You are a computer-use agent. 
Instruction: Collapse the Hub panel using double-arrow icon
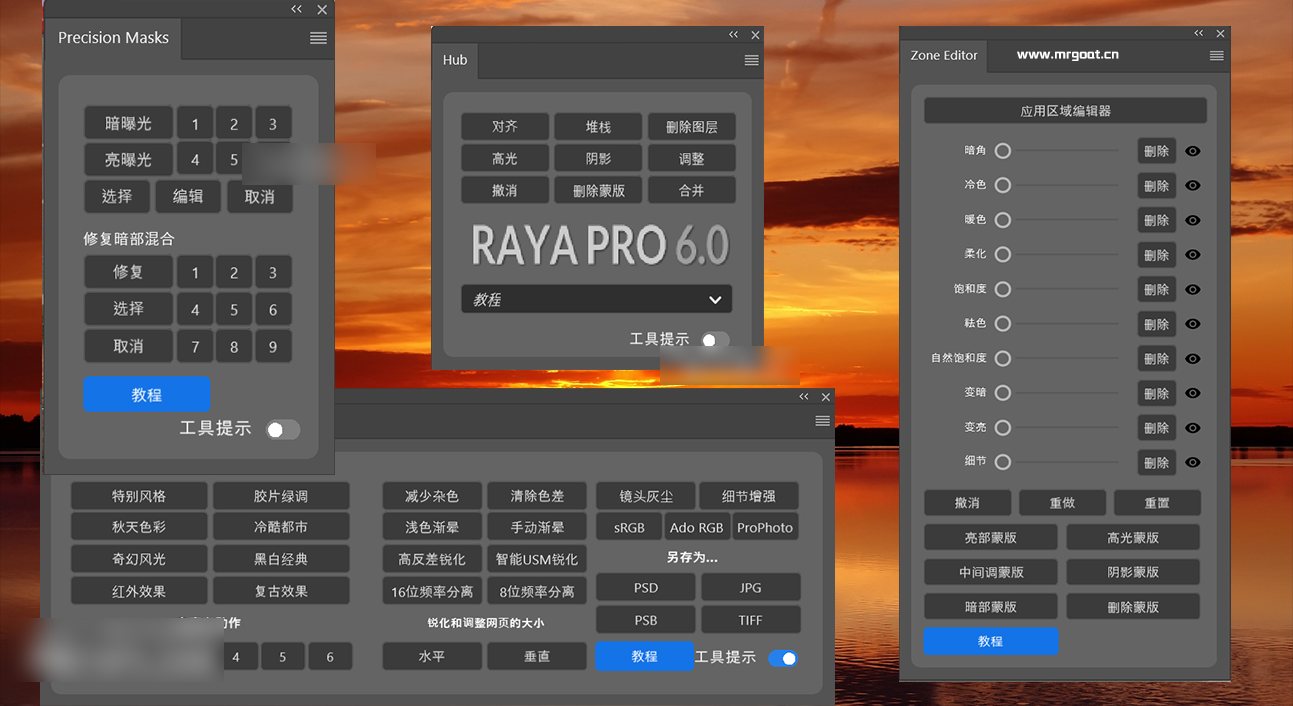tap(734, 35)
